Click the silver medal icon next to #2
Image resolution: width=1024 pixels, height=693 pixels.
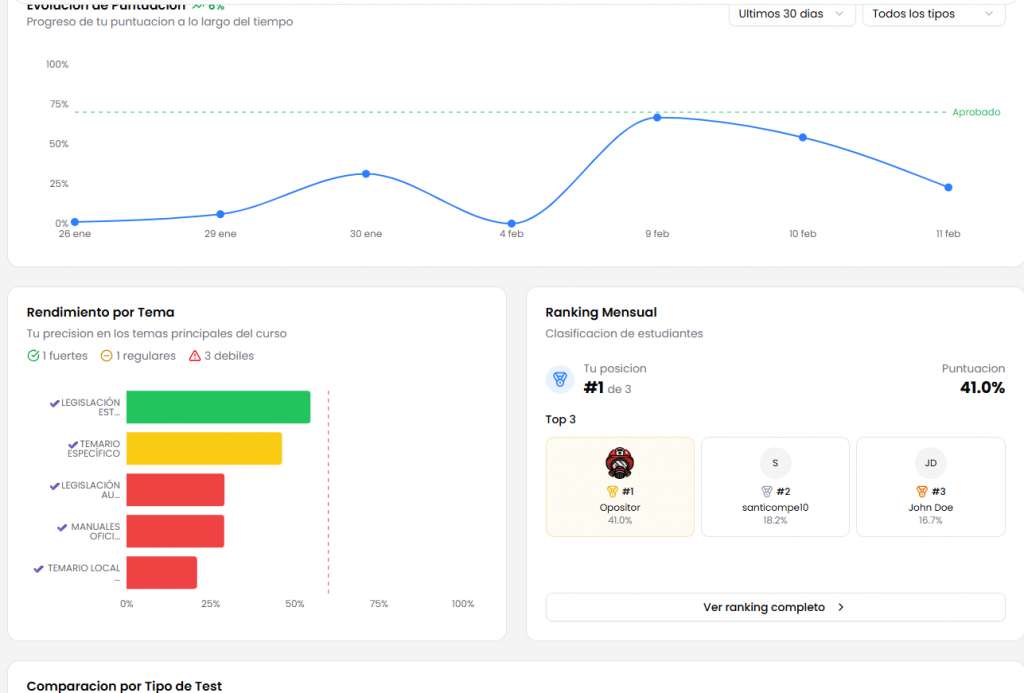[x=766, y=491]
